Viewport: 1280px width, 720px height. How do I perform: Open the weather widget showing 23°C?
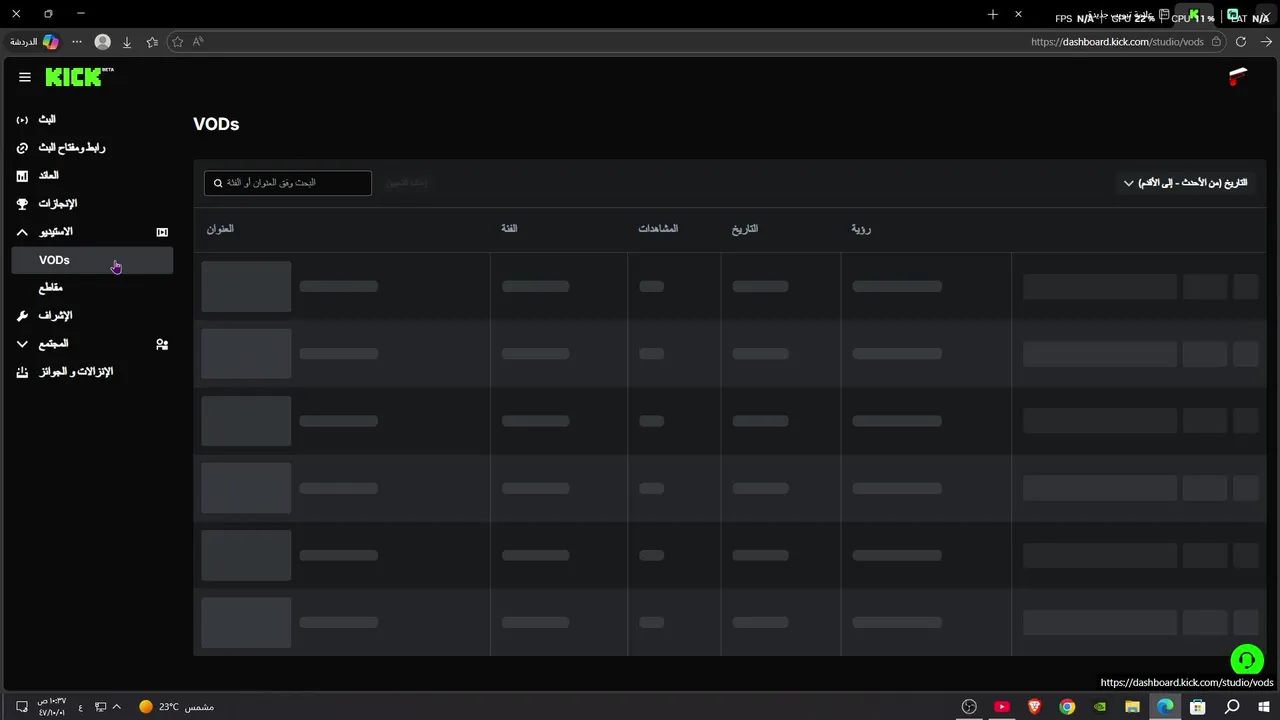click(176, 707)
